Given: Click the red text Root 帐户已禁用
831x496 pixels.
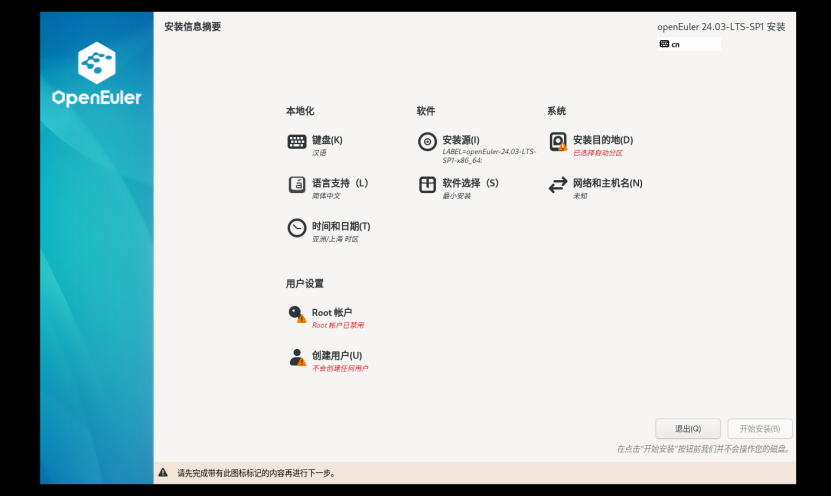Looking at the screenshot, I should tap(338, 325).
